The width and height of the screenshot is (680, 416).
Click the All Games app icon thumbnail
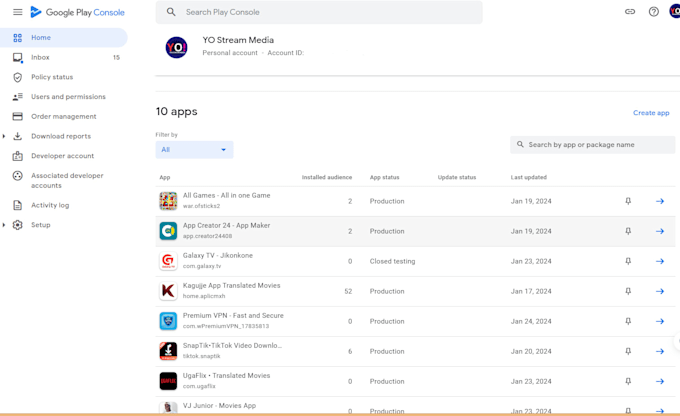(168, 201)
